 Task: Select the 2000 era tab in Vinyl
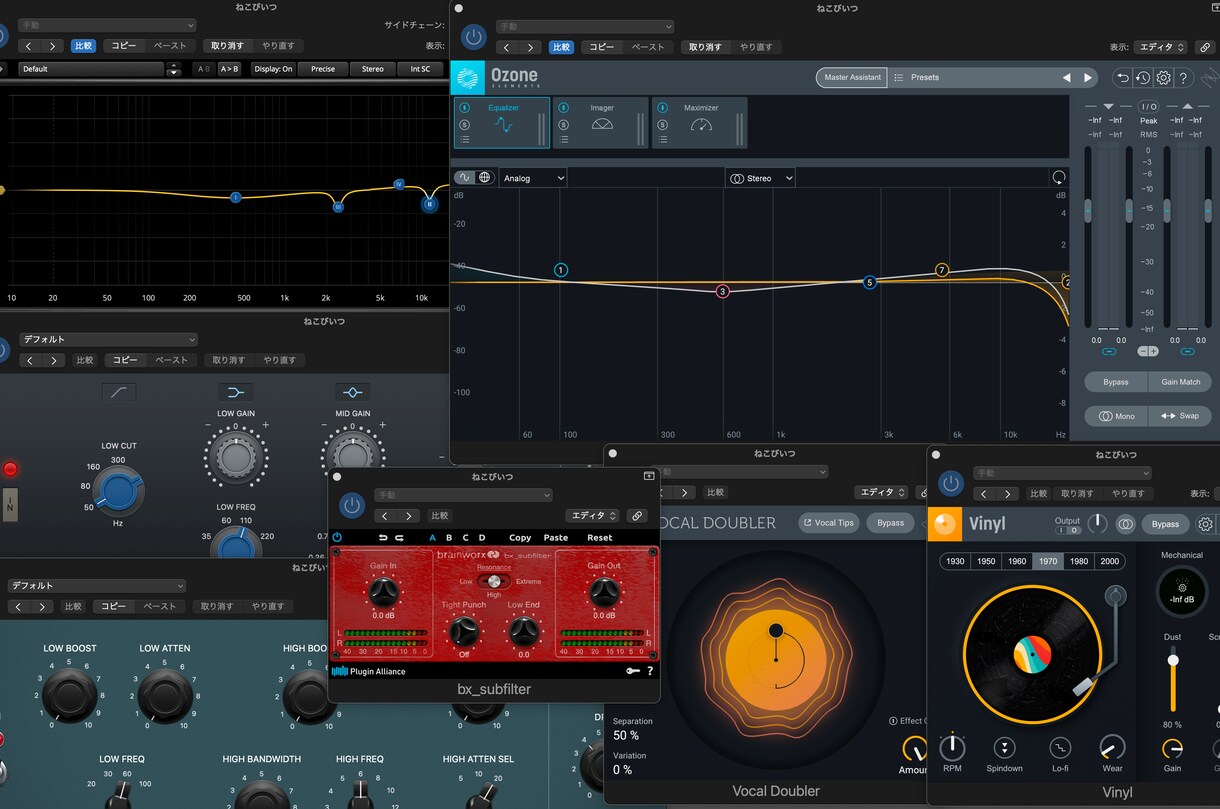(1110, 561)
